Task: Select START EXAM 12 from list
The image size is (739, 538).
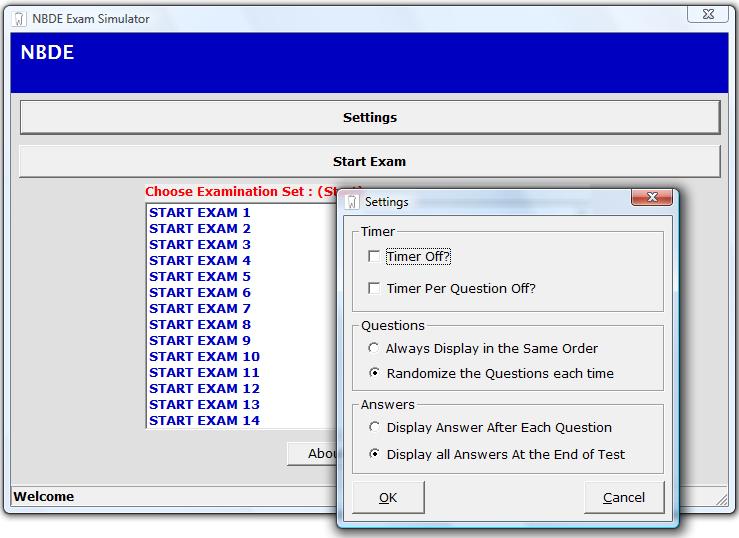Action: [x=205, y=389]
